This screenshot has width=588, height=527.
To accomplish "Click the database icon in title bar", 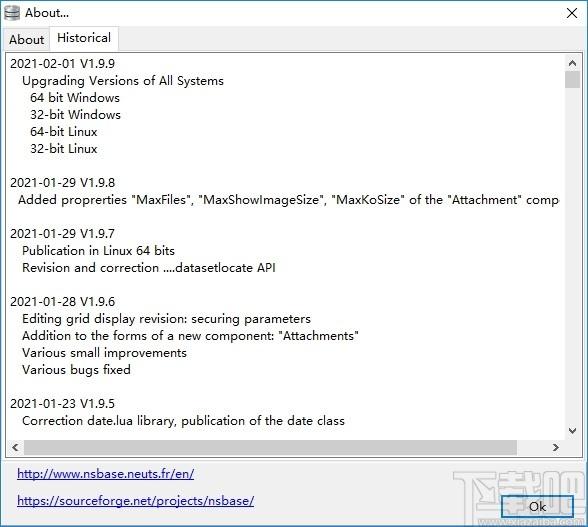I will coord(12,13).
